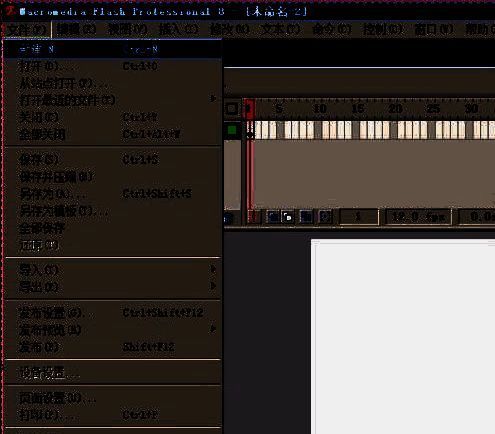Select frame 15 on the timeline ruler

point(357,109)
